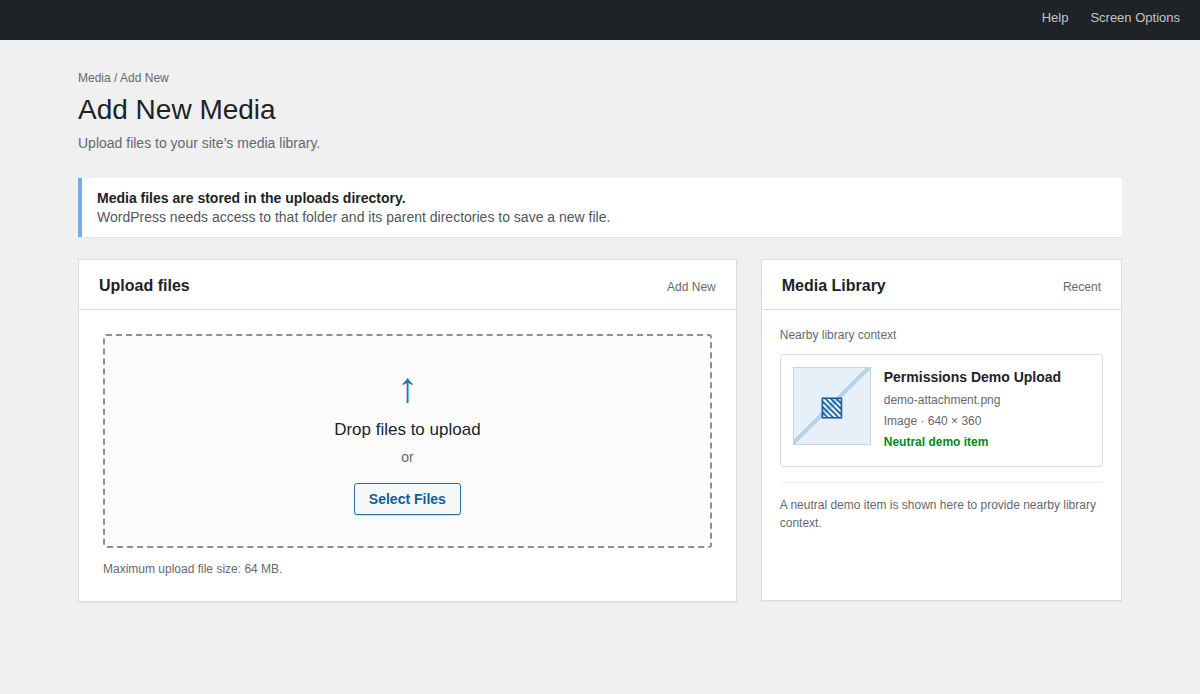Click the Media / Add New breadcrumb
1200x694 pixels.
click(x=124, y=78)
